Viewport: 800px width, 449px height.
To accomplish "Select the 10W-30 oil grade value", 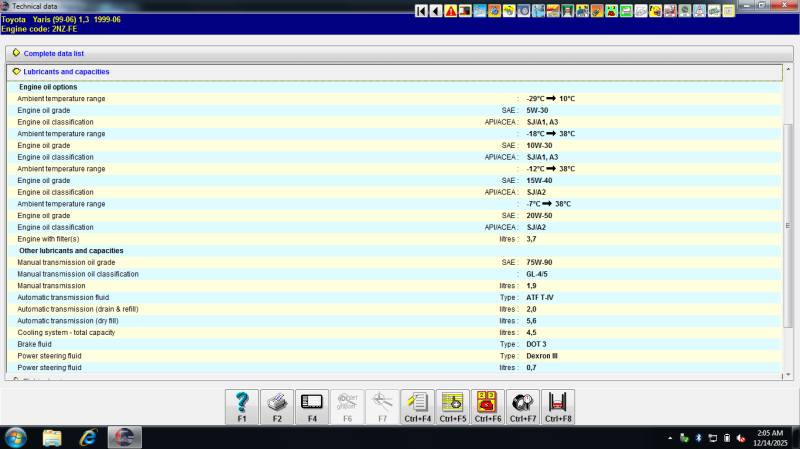I will [539, 145].
